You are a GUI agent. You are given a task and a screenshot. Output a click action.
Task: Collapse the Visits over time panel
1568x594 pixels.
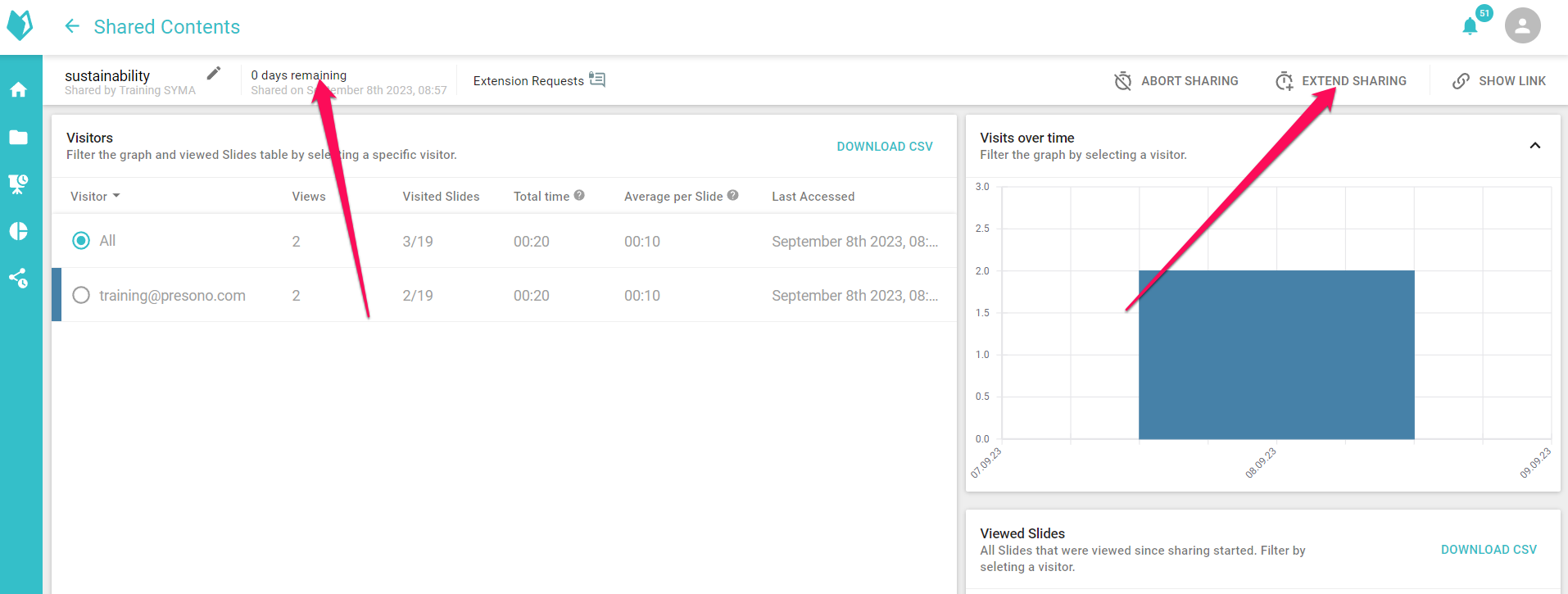click(1535, 145)
